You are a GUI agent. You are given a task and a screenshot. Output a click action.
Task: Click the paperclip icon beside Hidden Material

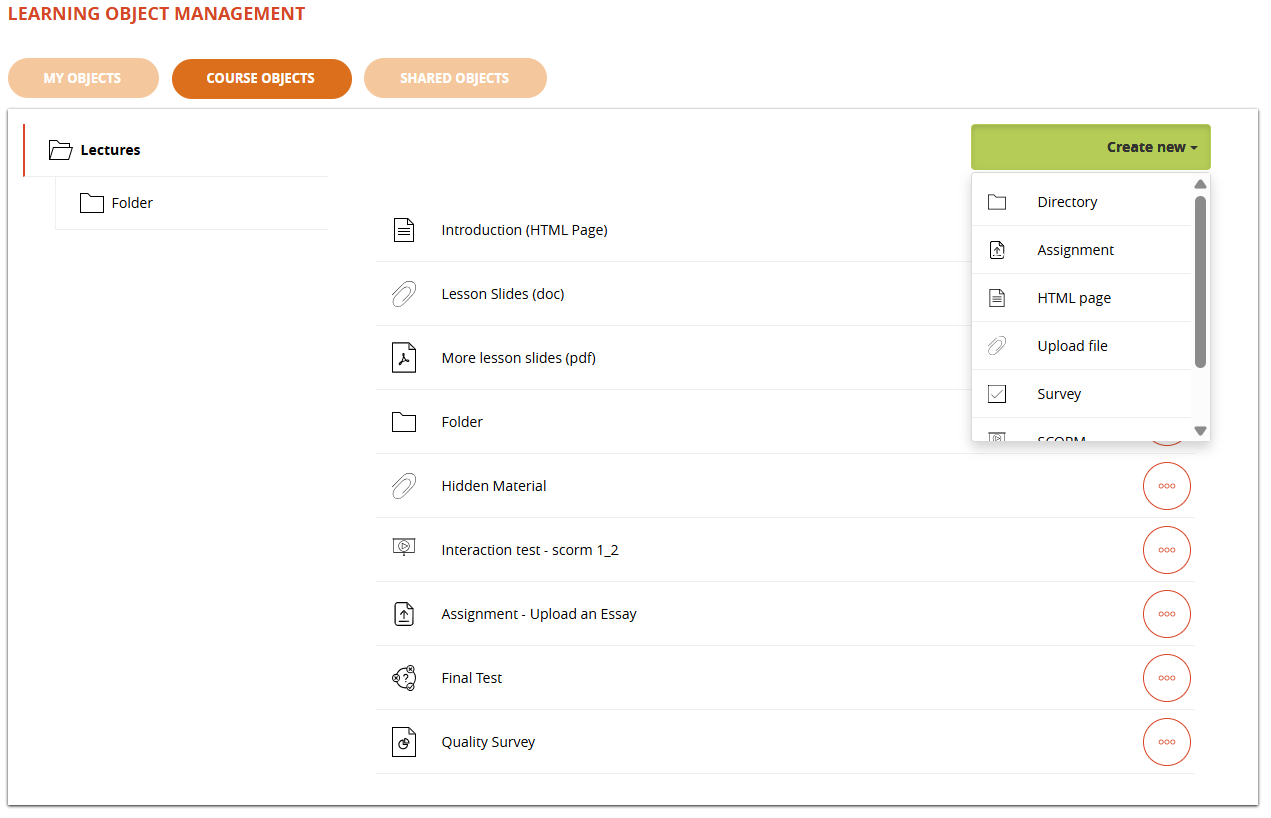click(403, 486)
